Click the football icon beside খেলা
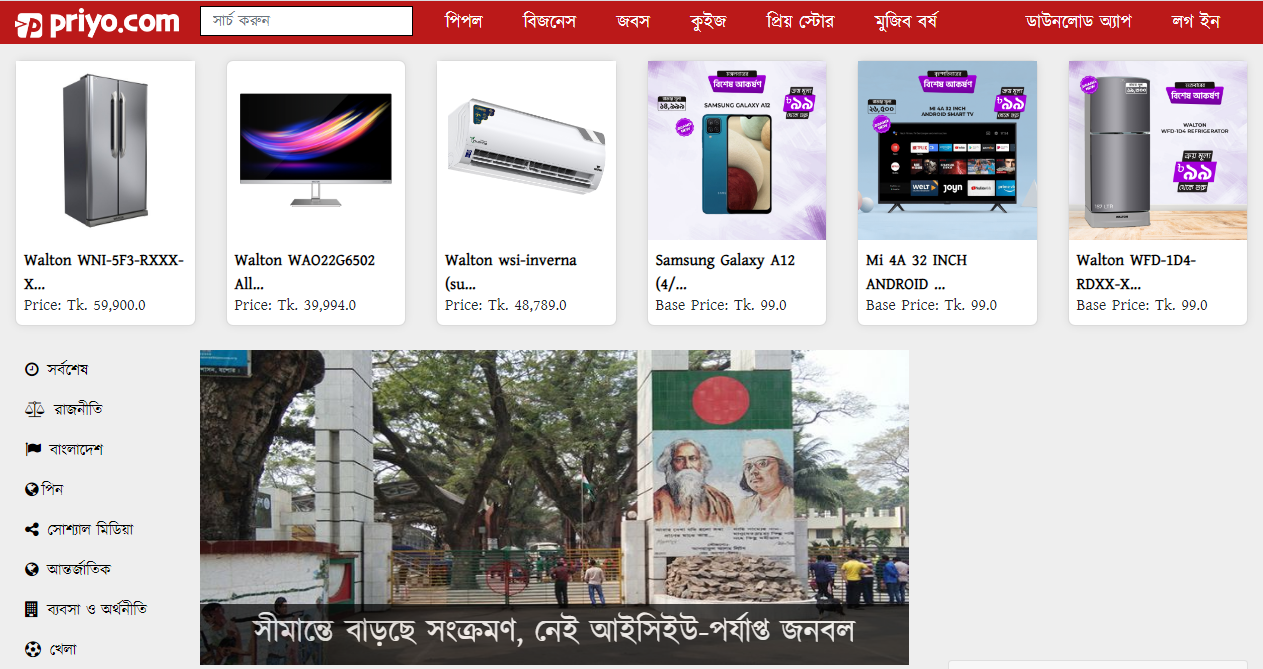Image resolution: width=1263 pixels, height=669 pixels. pos(32,649)
